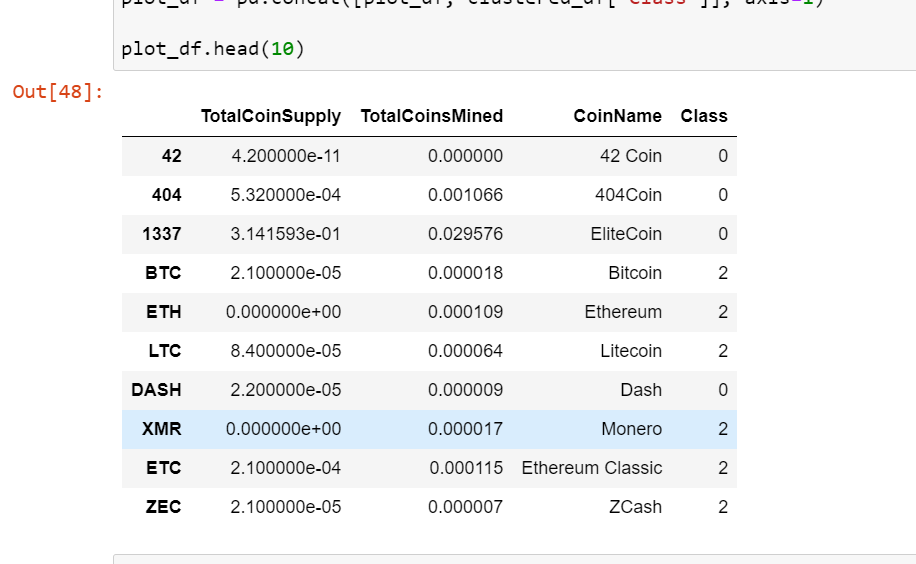
Task: Click the CoinName column header
Action: point(617,116)
